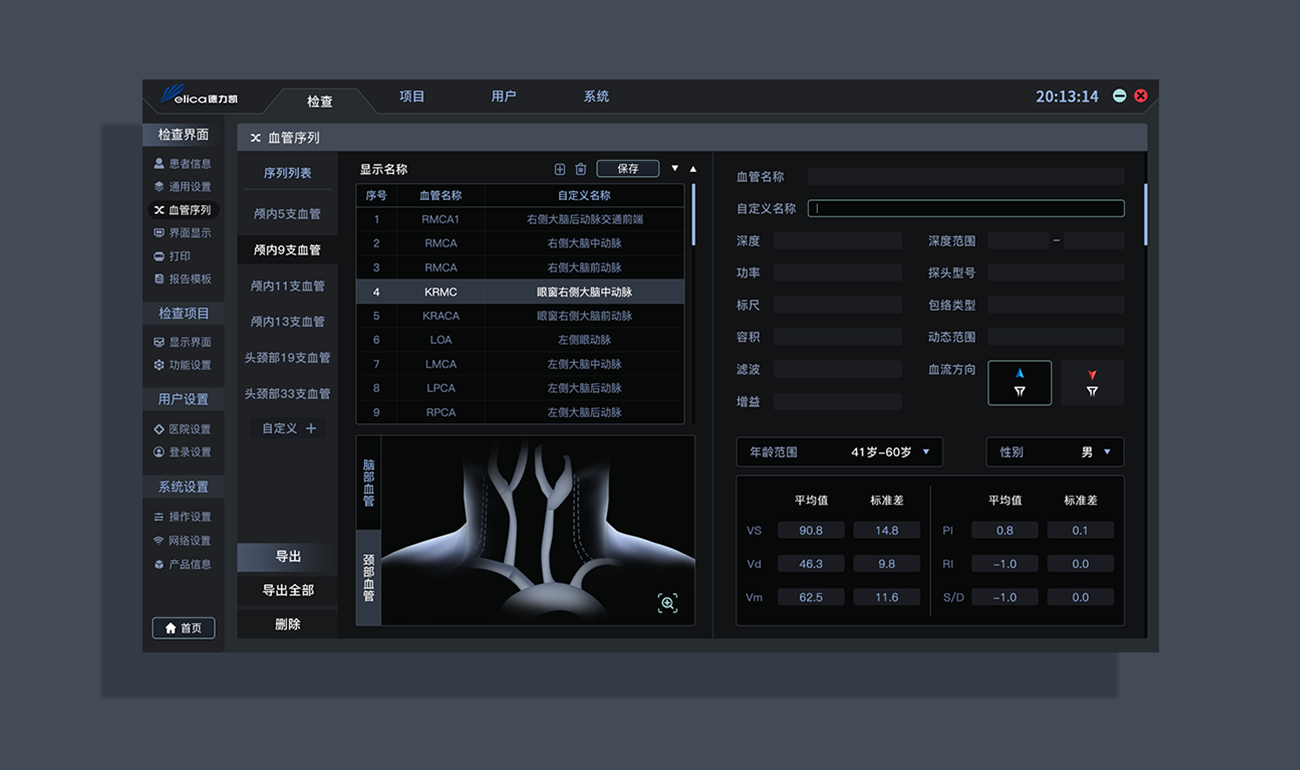This screenshot has width=1300, height=770.
Task: Click the 保存 save button
Action: (x=627, y=169)
